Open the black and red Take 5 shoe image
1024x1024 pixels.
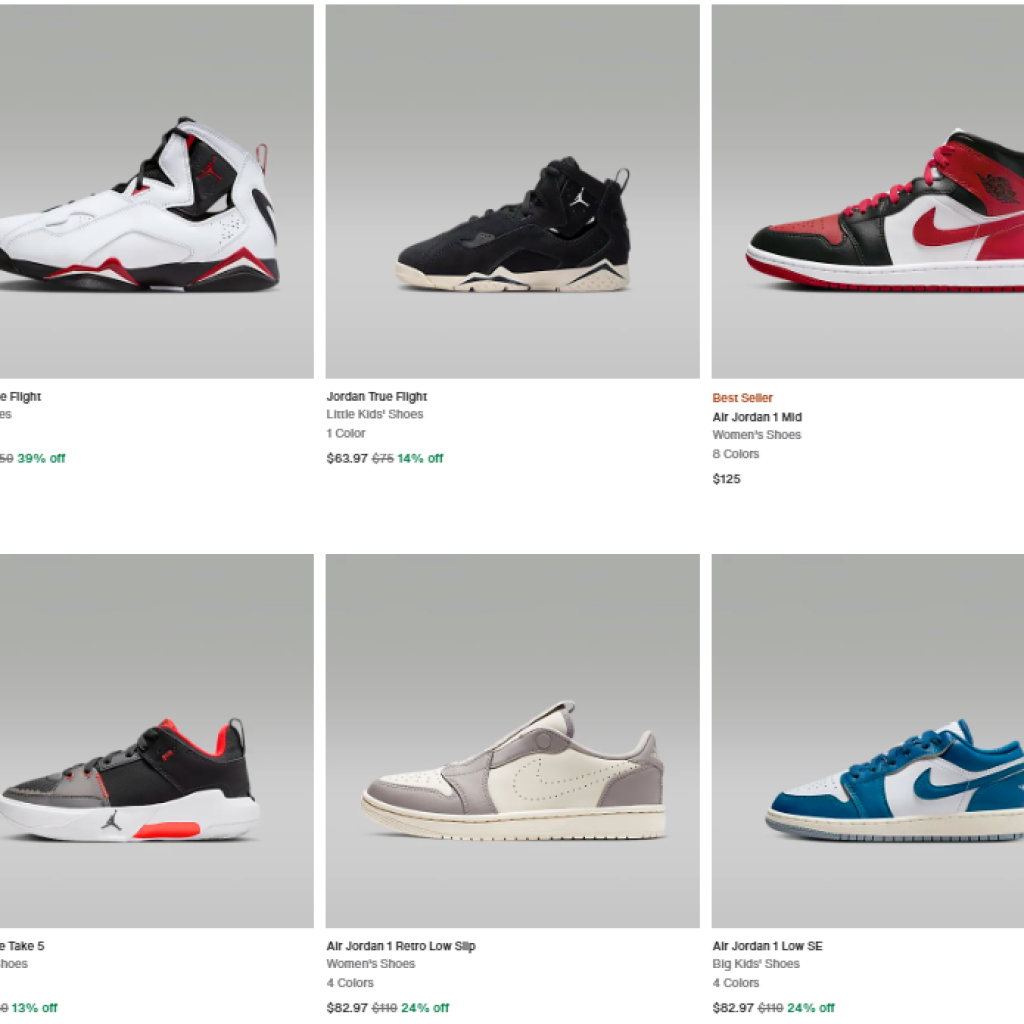pyautogui.click(x=157, y=741)
